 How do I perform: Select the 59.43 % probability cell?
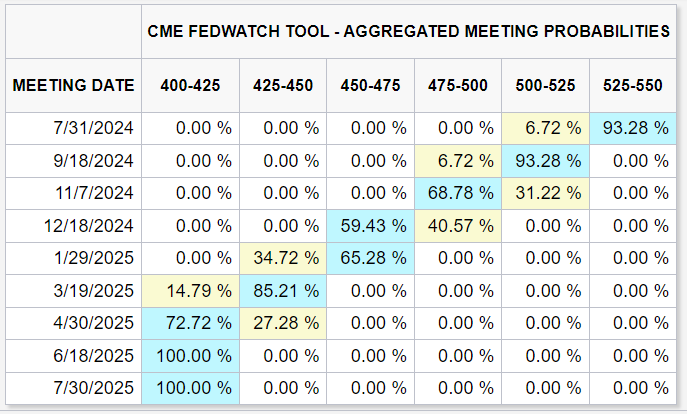point(371,226)
